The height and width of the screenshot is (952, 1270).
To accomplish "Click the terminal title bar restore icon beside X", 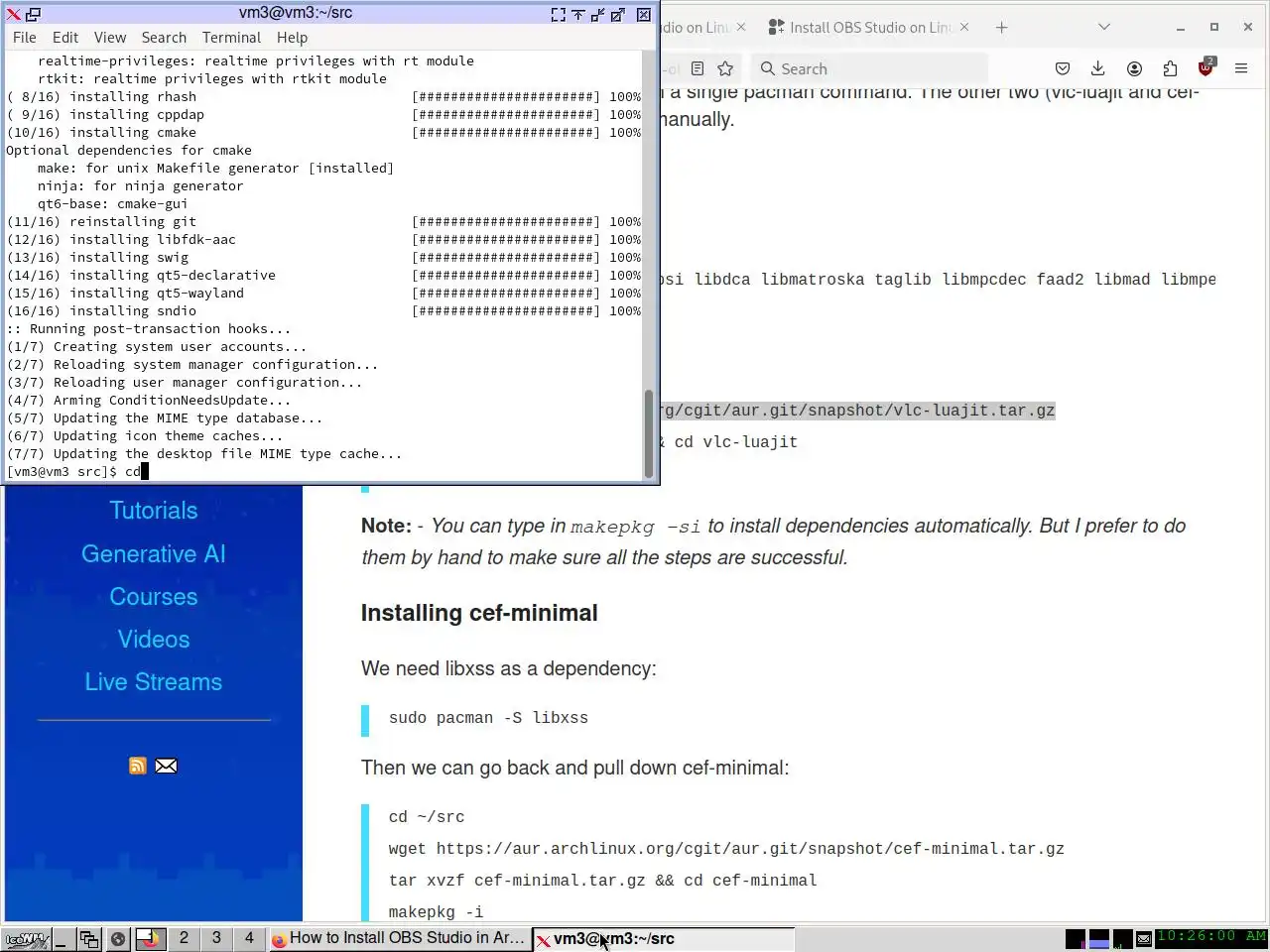I will pyautogui.click(x=33, y=14).
